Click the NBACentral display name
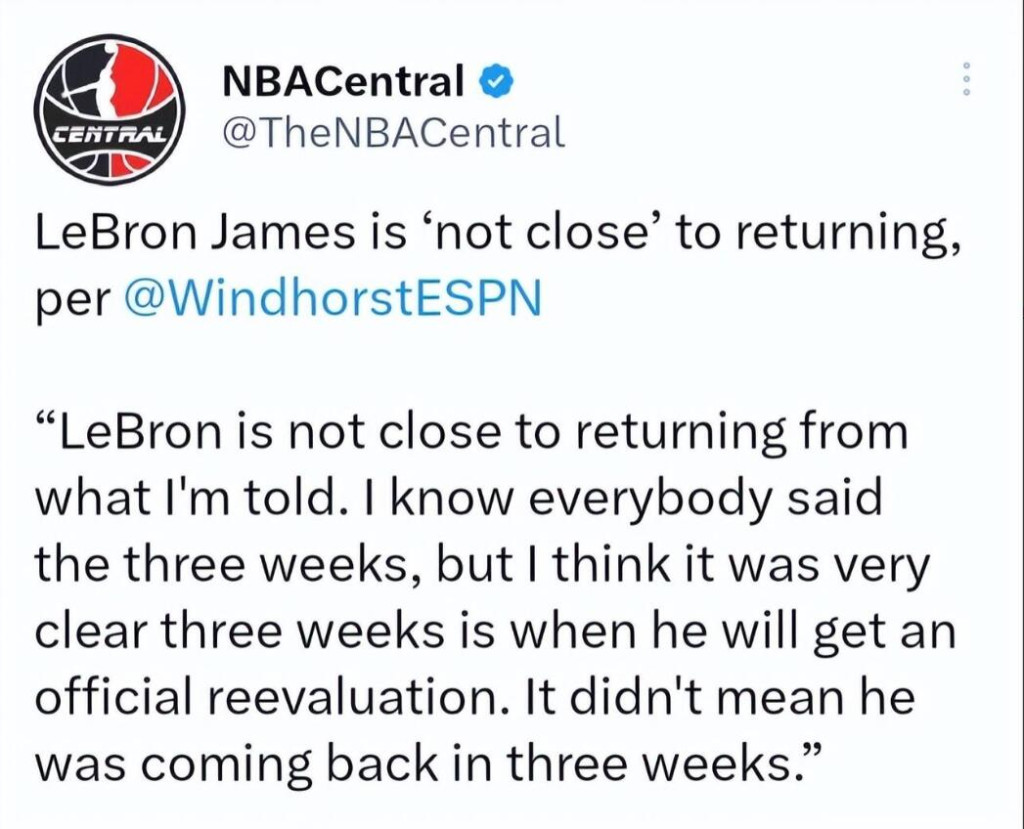The height and width of the screenshot is (829, 1024). [345, 82]
